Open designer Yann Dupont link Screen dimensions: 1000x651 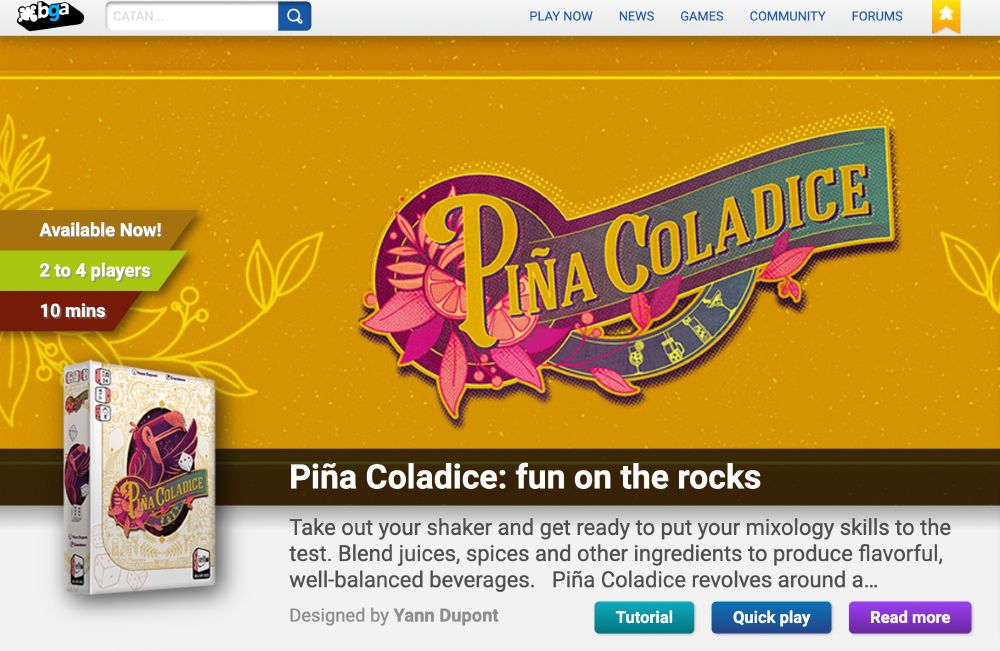[x=446, y=615]
